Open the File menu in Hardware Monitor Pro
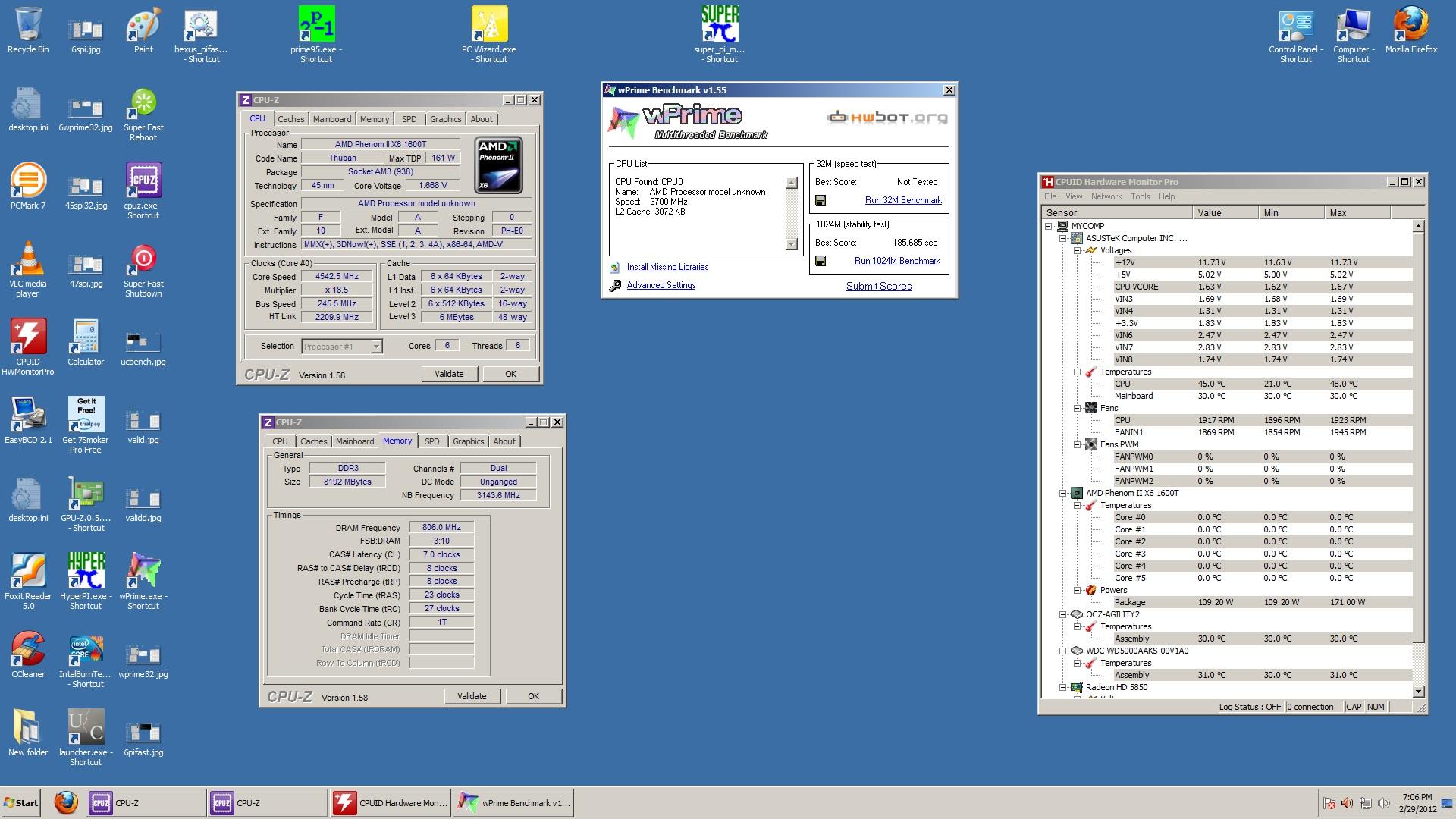The width and height of the screenshot is (1456, 819). coord(1050,196)
